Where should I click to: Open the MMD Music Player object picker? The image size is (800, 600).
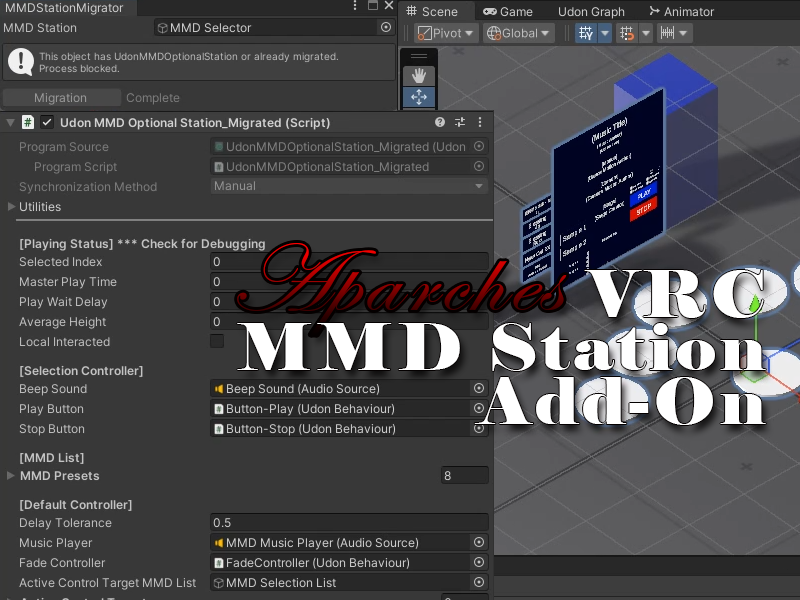pyautogui.click(x=479, y=542)
